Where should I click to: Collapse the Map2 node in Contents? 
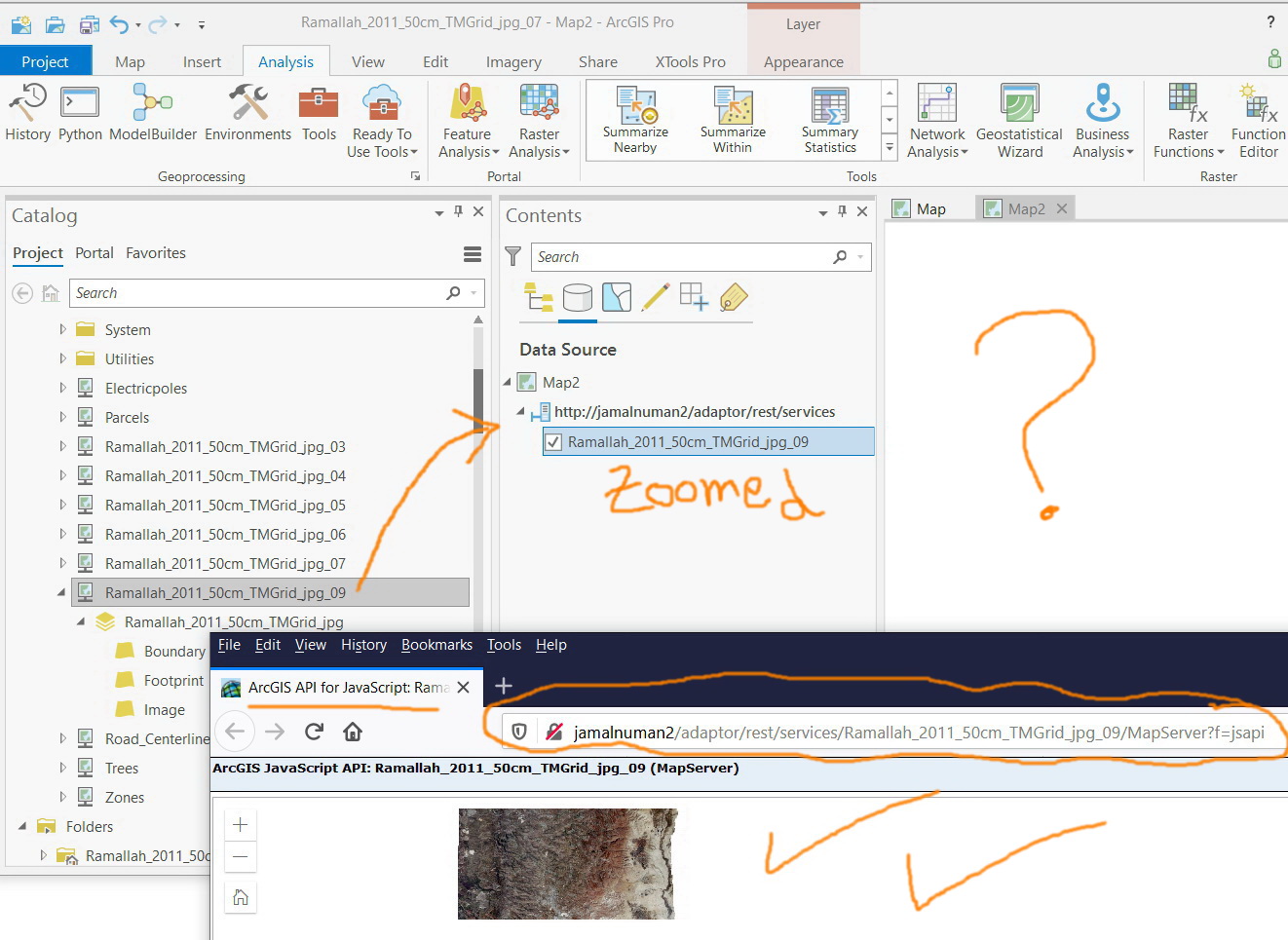pyautogui.click(x=508, y=382)
